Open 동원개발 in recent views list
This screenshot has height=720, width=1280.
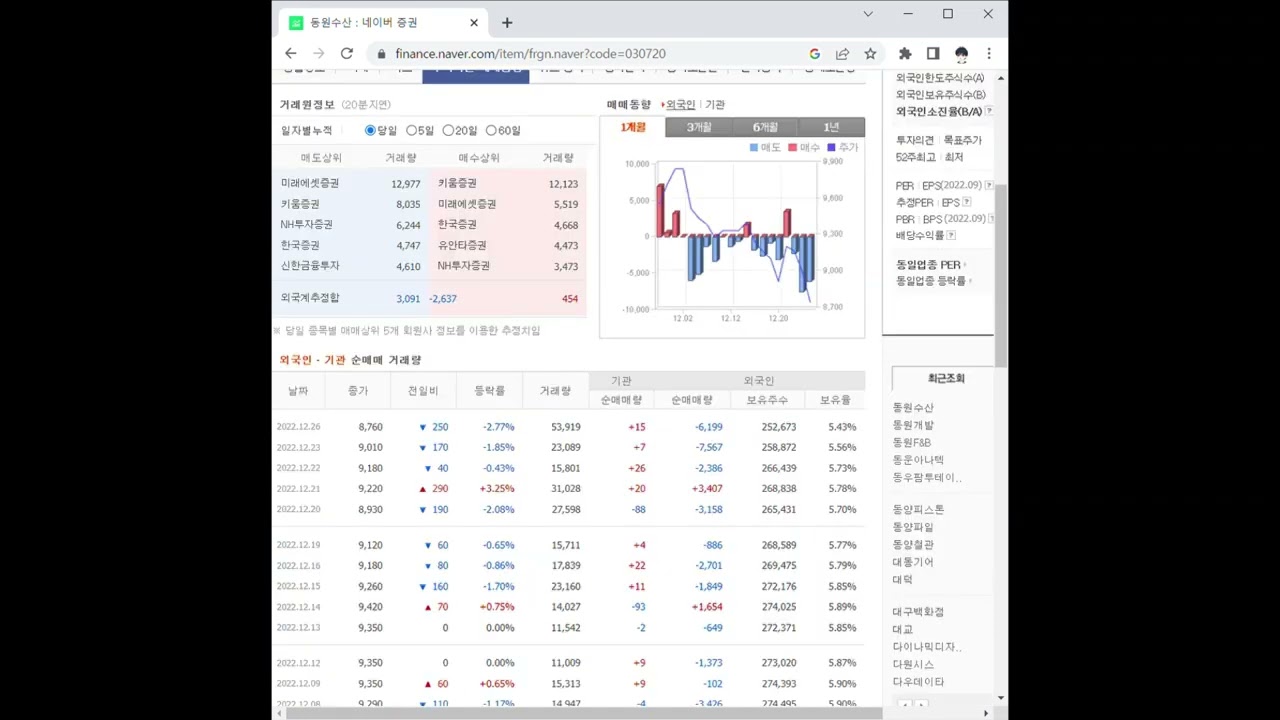coord(913,425)
